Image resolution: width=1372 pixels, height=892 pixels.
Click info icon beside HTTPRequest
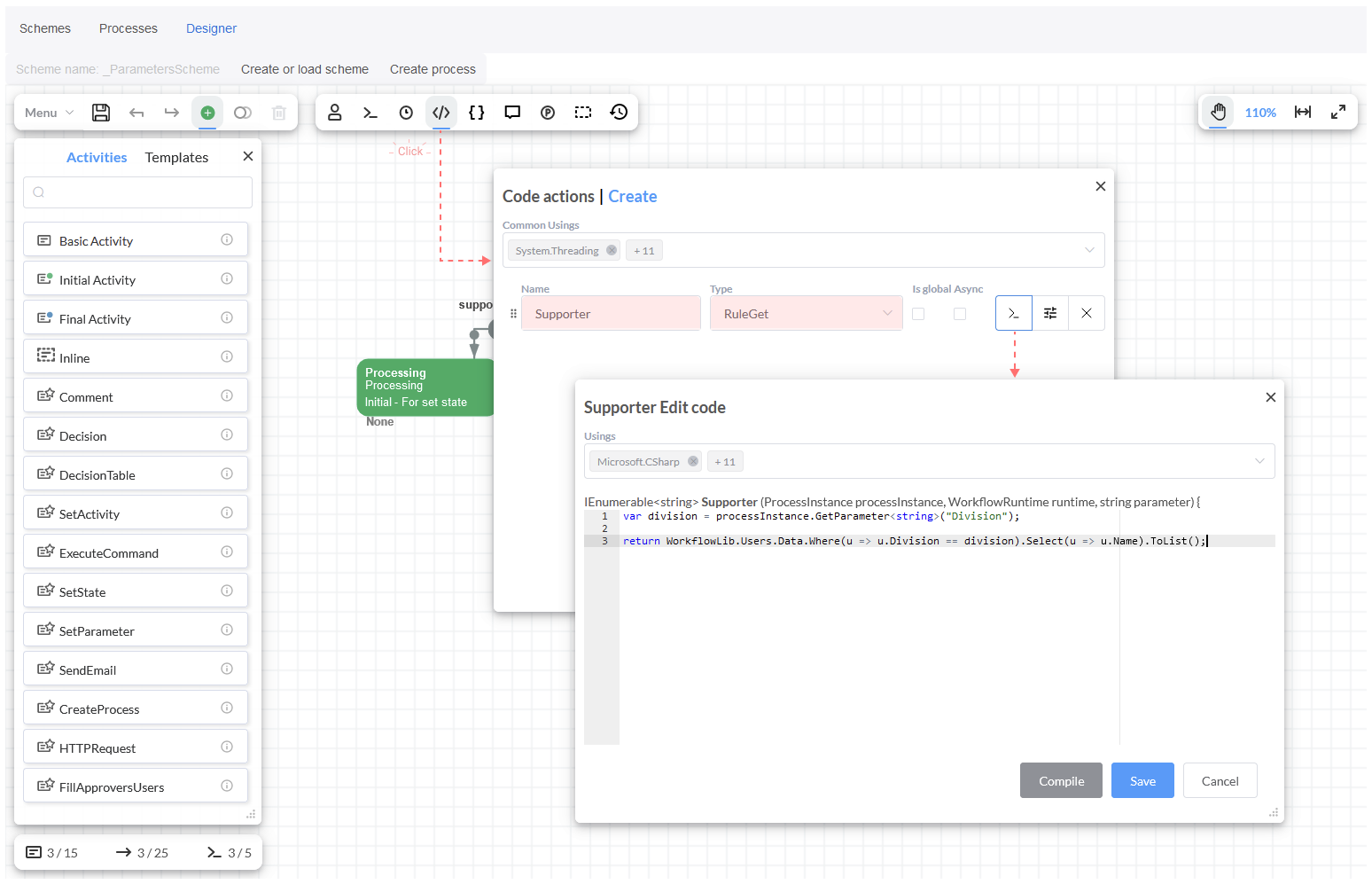coord(227,747)
